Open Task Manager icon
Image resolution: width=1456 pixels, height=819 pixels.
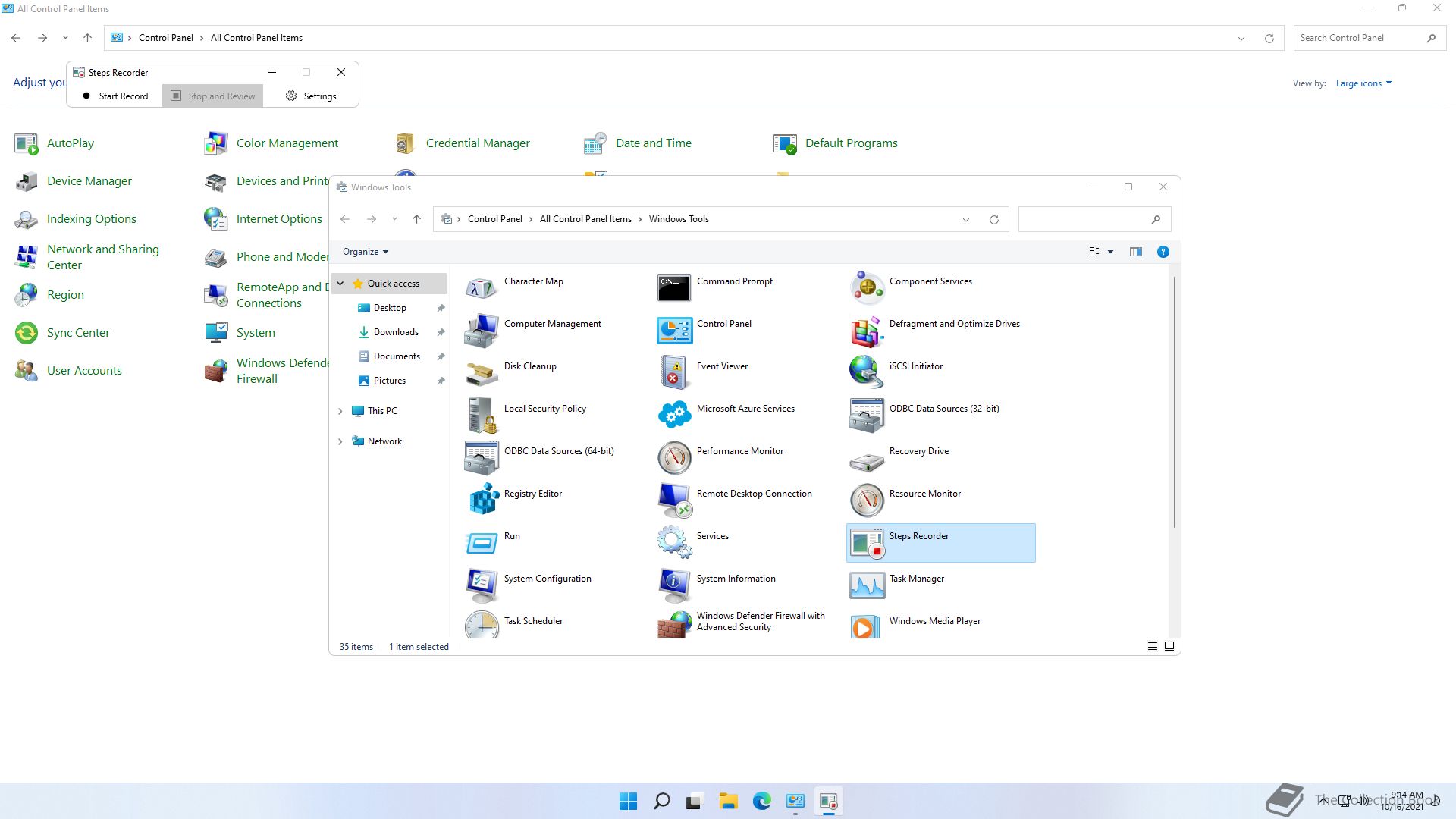866,585
